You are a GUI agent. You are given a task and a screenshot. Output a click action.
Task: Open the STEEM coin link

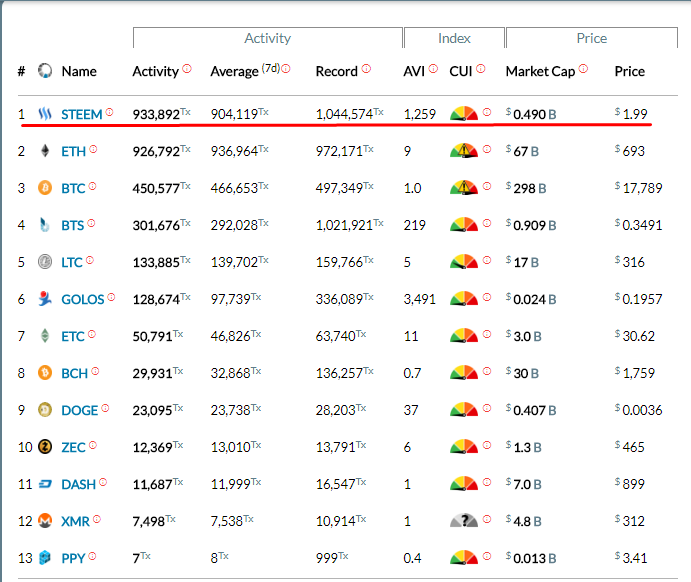(x=82, y=115)
